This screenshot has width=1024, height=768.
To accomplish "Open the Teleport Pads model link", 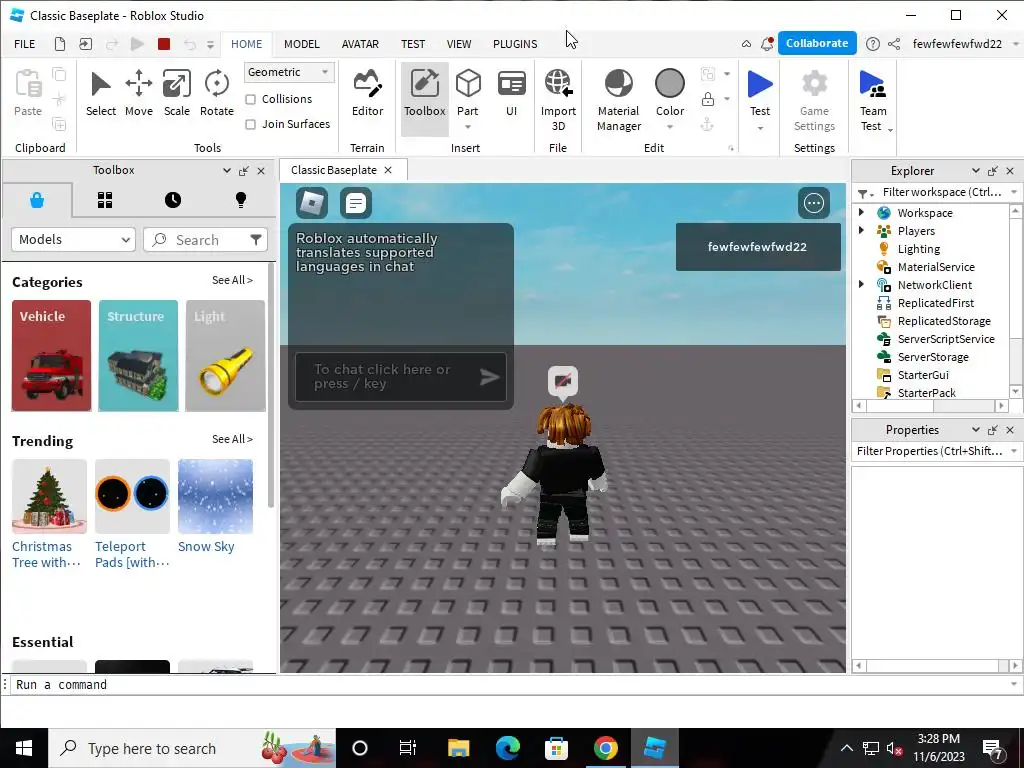I will tap(132, 554).
